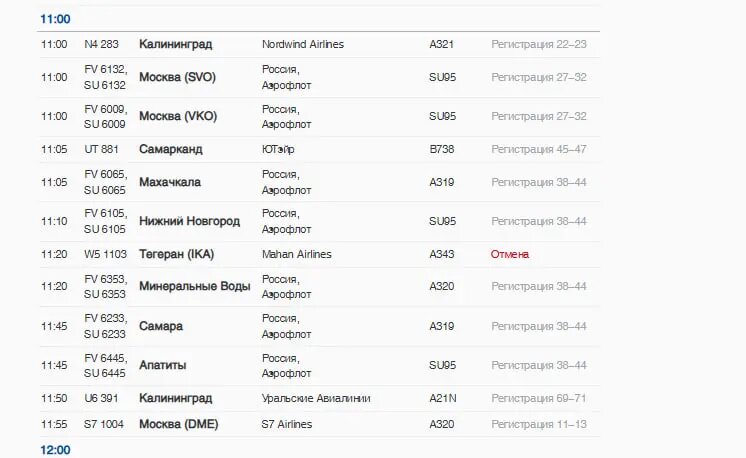Click the 11:00 hour section header
The height and width of the screenshot is (458, 746).
[x=54, y=19]
